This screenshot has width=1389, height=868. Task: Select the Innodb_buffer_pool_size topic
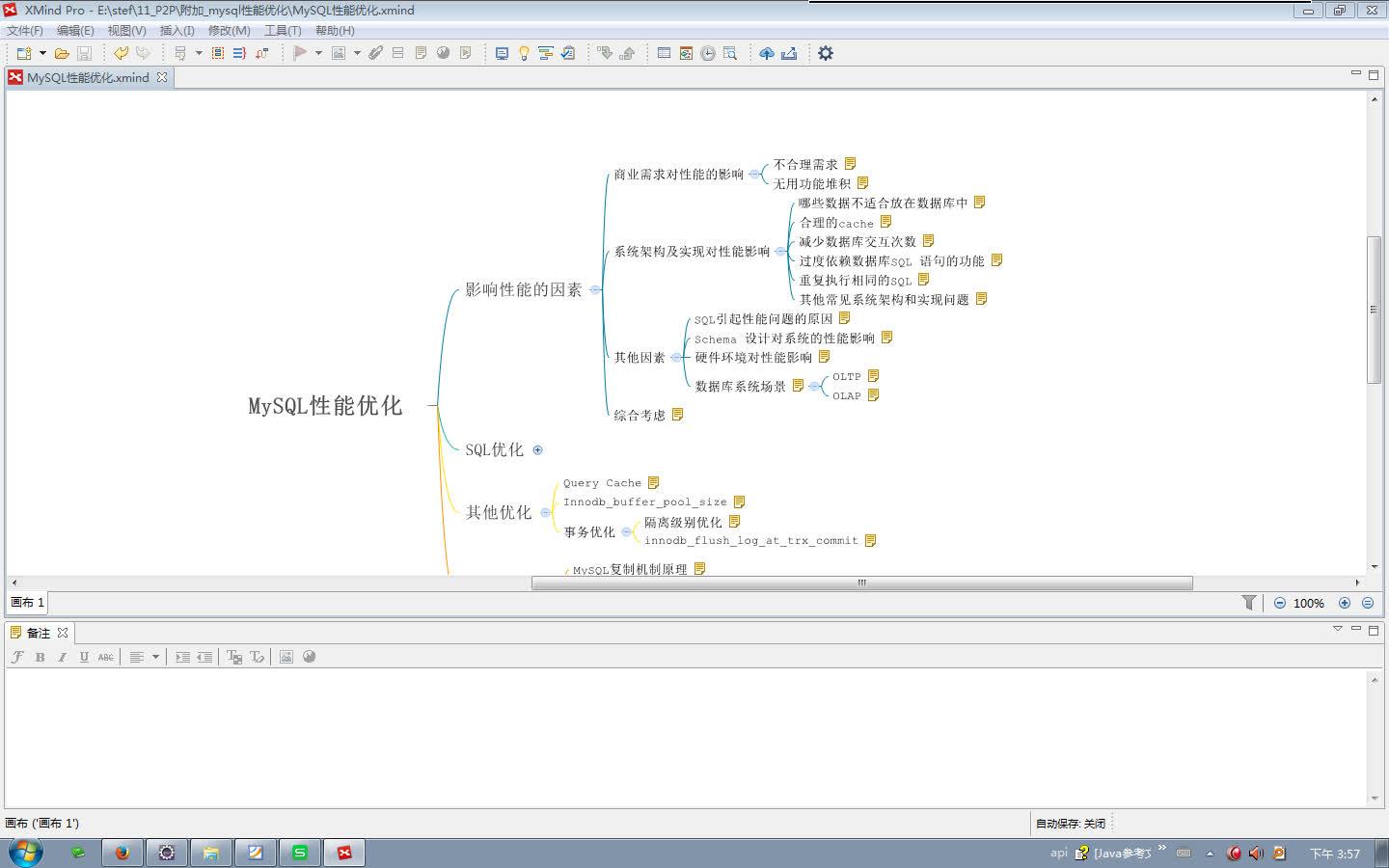point(644,502)
